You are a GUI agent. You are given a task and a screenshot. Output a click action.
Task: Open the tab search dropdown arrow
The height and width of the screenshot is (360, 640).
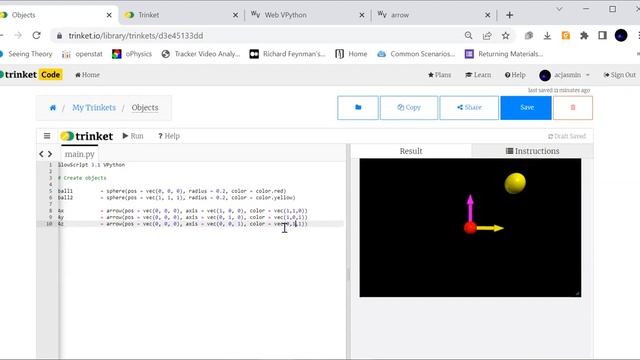click(x=559, y=9)
